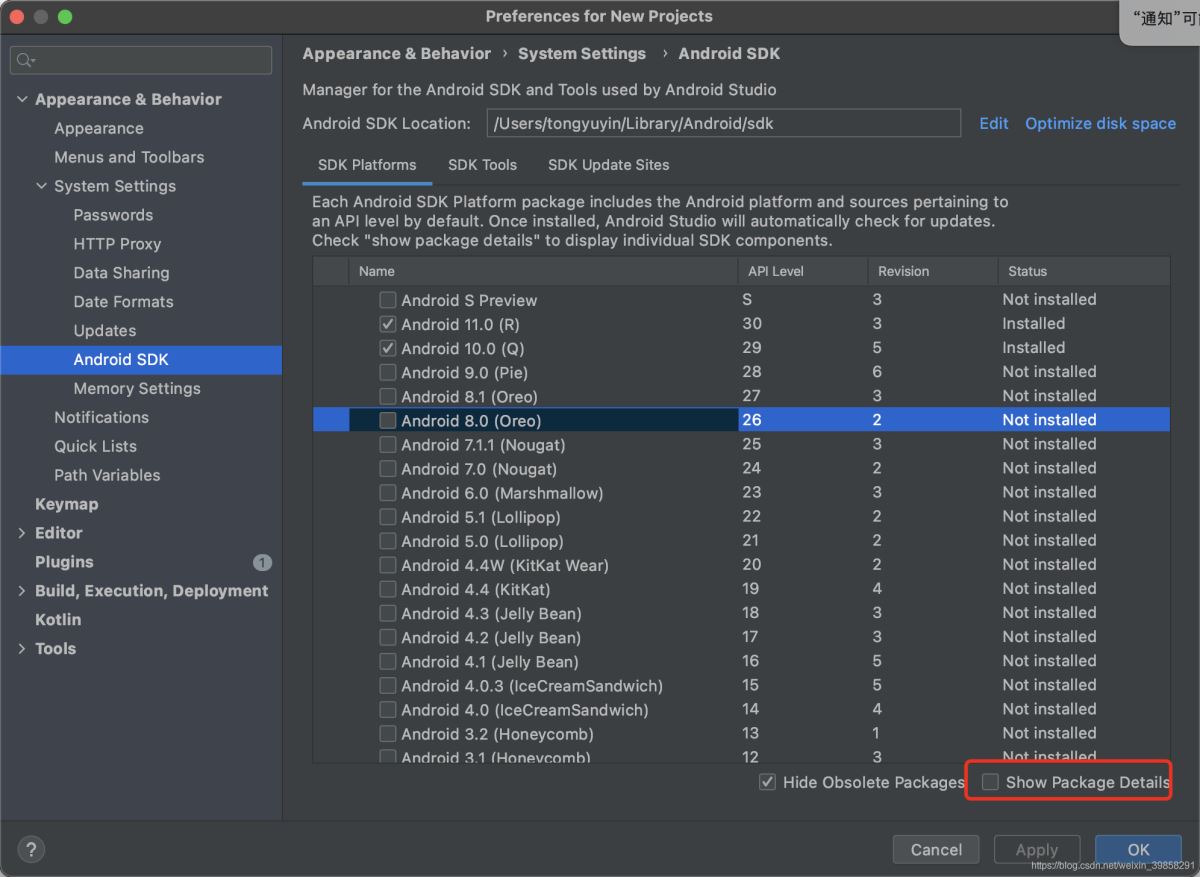Uncheck Android 11.0 (R) platform
1200x877 pixels.
(387, 324)
